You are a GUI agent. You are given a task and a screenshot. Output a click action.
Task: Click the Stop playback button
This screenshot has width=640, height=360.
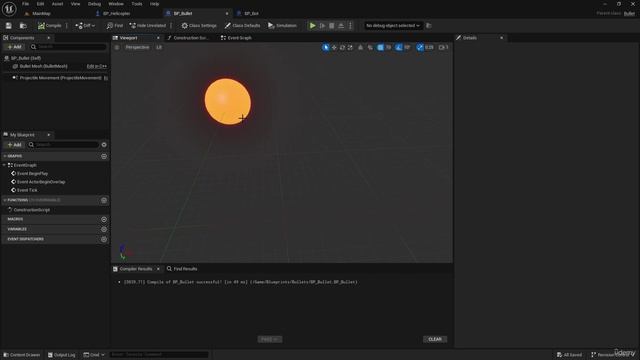pyautogui.click(x=331, y=26)
